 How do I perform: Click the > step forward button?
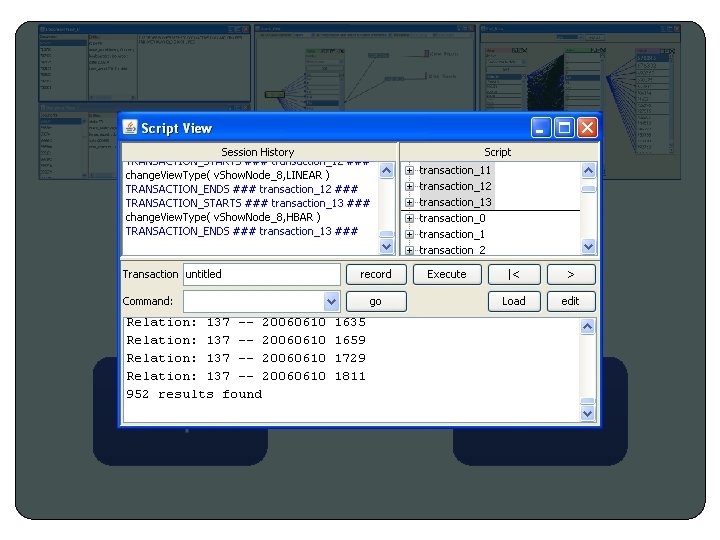571,275
